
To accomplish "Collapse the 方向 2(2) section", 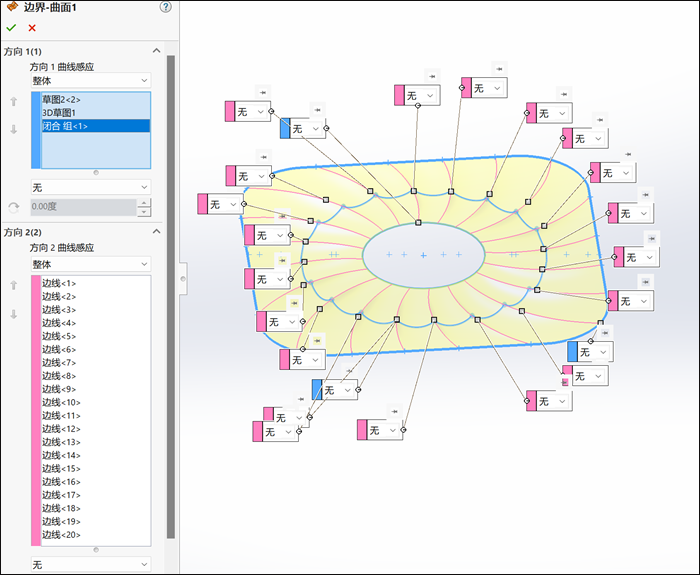I will pos(156,232).
